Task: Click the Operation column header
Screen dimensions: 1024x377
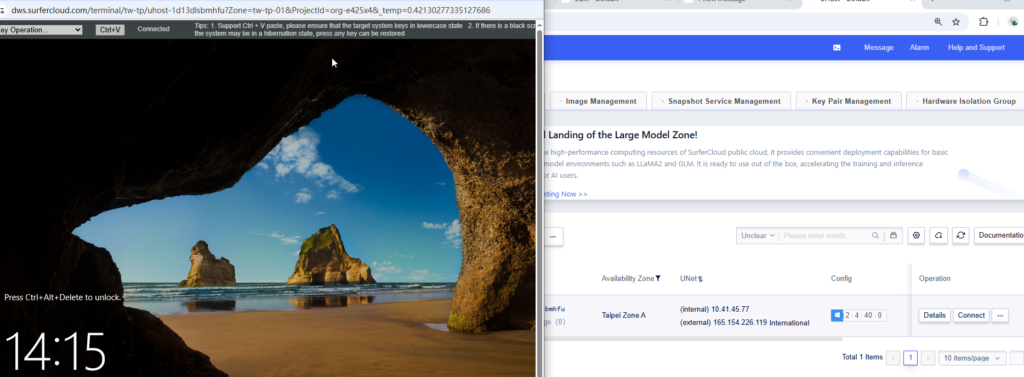Action: click(935, 278)
